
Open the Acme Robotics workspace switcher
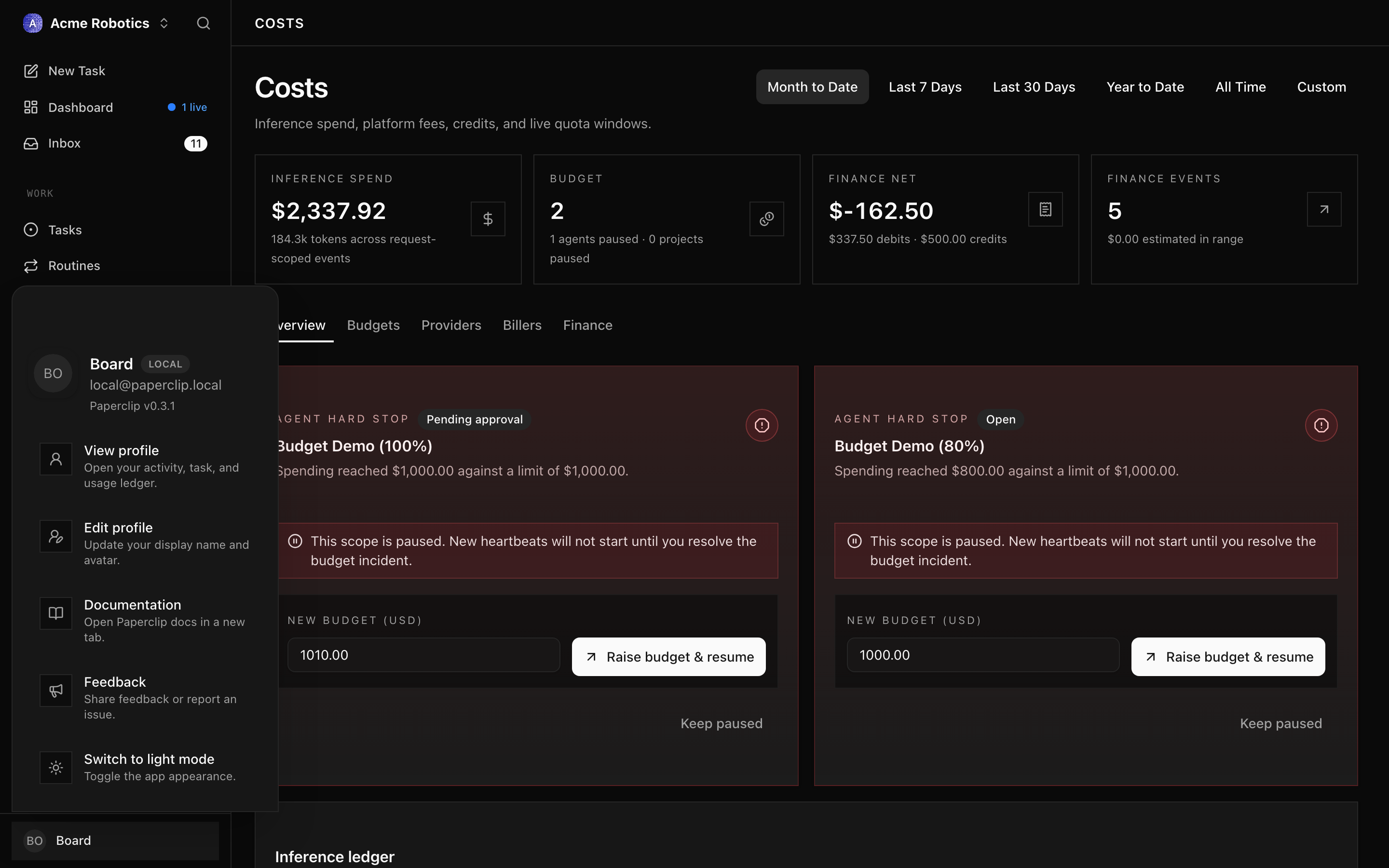[x=96, y=23]
